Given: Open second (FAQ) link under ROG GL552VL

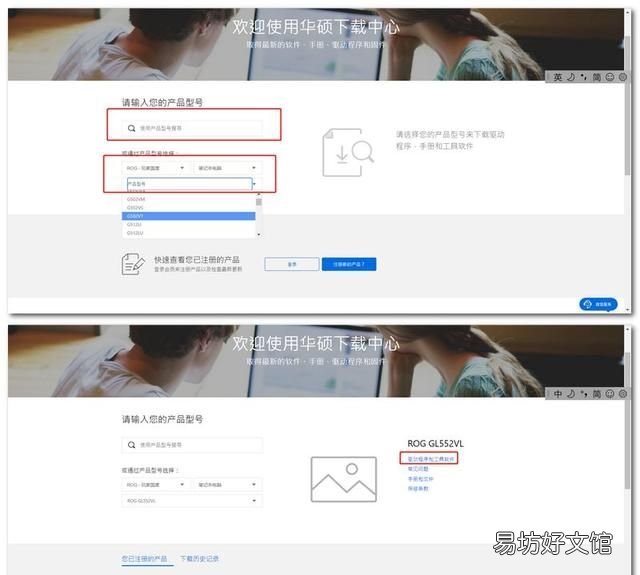Looking at the screenshot, I should [x=418, y=469].
